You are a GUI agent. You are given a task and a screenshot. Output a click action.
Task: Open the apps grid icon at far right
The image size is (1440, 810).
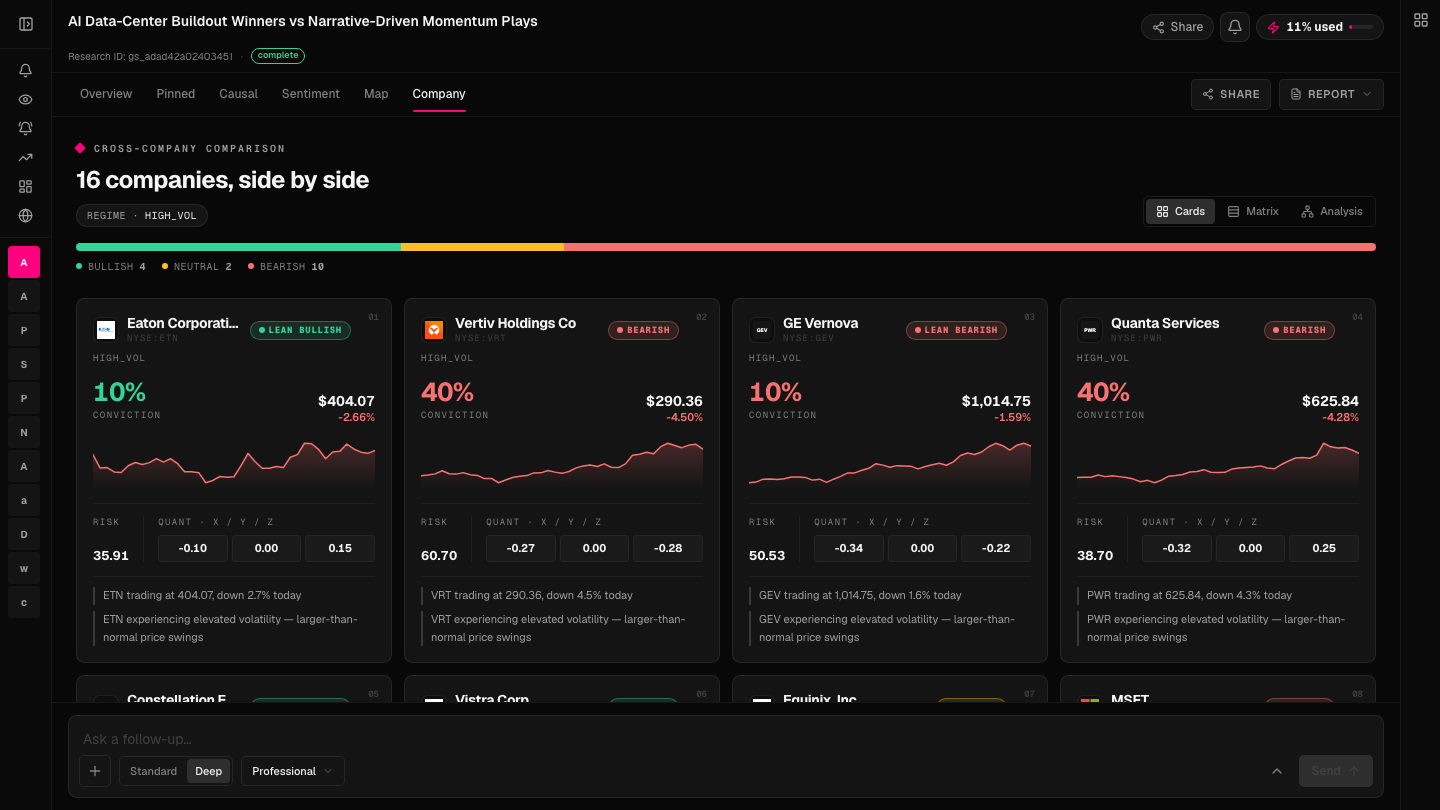point(1421,20)
